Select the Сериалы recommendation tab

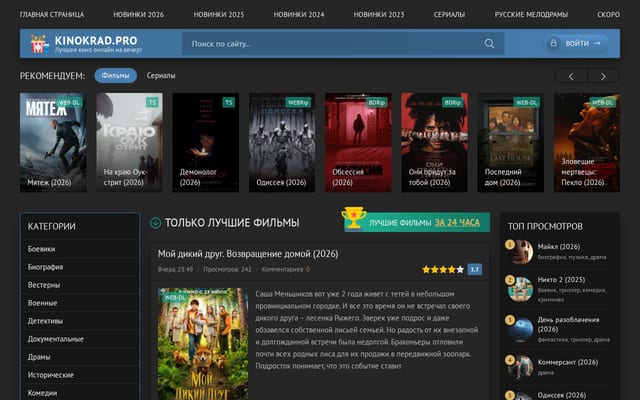tap(161, 76)
